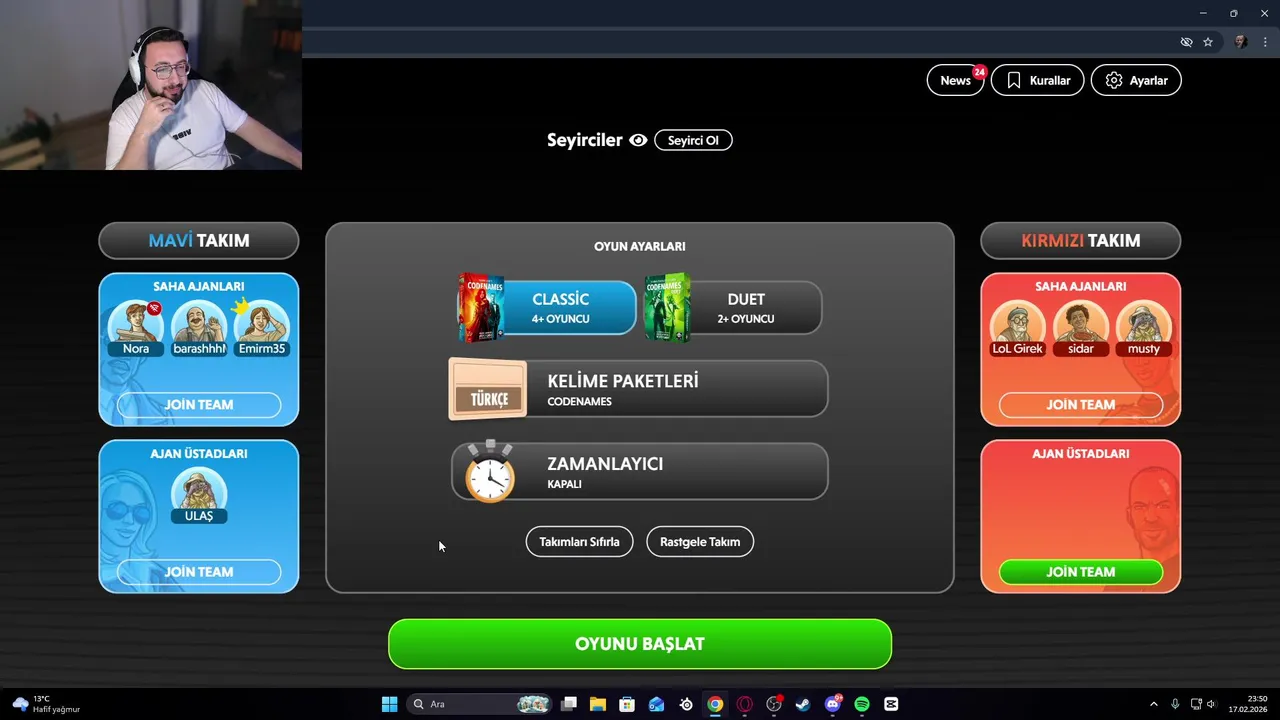Start the game with Oyunu Başlat

tap(640, 644)
